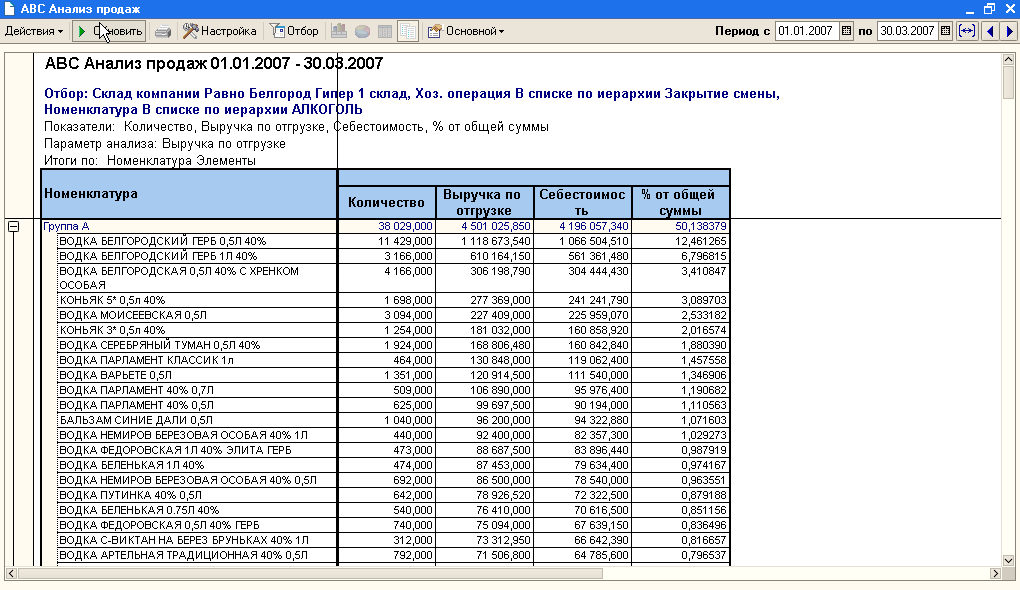Open the Действия dropdown menu
This screenshot has height=590, width=1020.
tap(34, 31)
